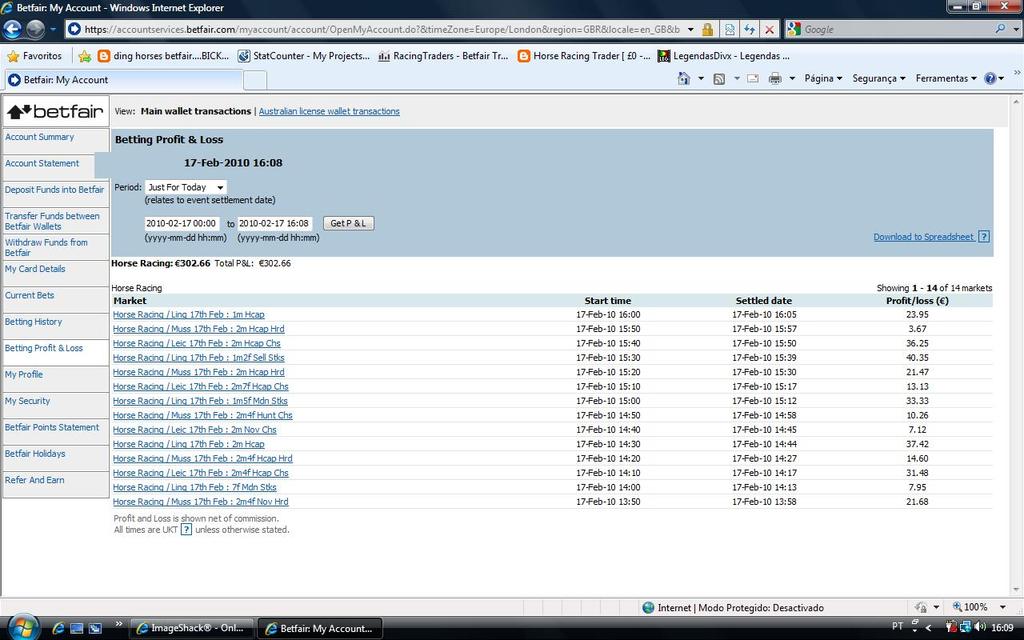This screenshot has height=640, width=1024.
Task: Click 'Download to Spreadsheet' link
Action: 923,237
